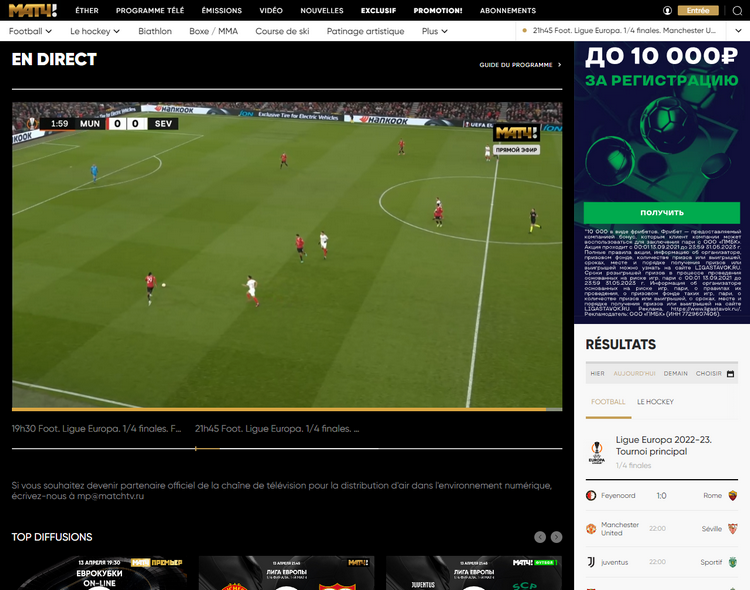Select the Course de ski link
The width and height of the screenshot is (750, 590).
pyautogui.click(x=282, y=31)
